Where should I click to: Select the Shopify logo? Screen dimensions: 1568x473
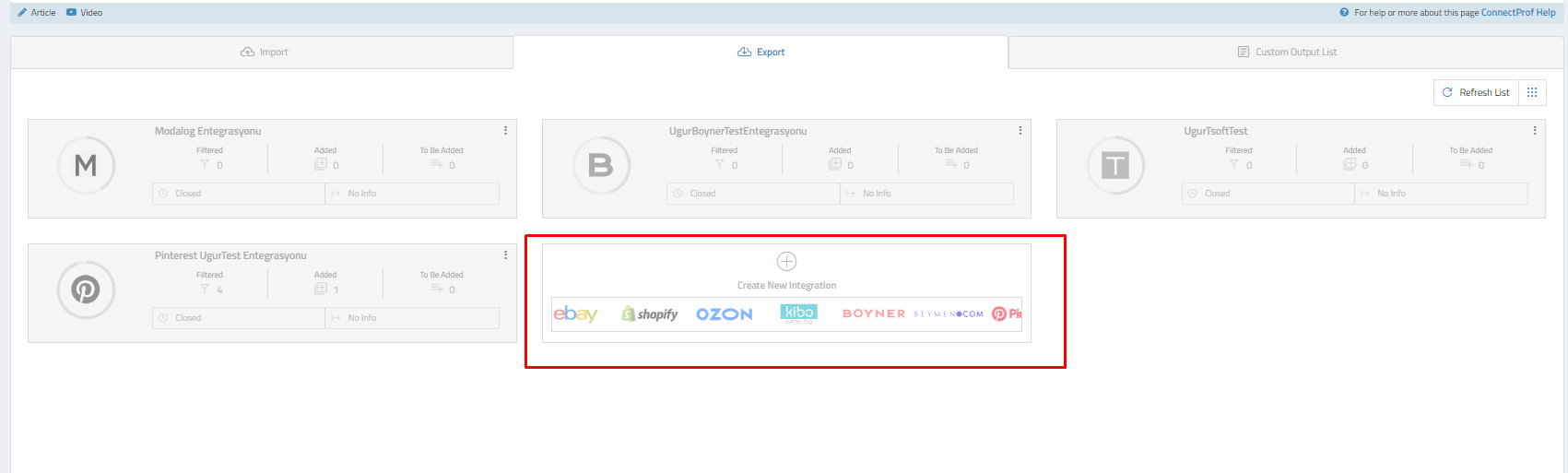(650, 314)
